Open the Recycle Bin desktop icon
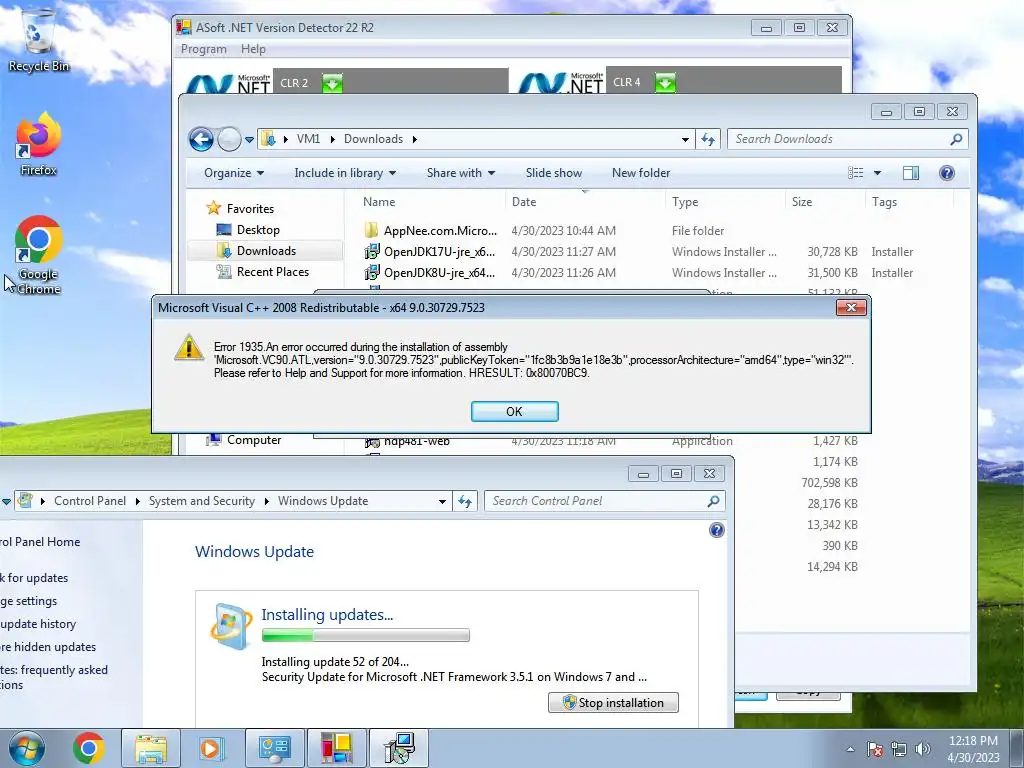This screenshot has width=1024, height=768. (39, 40)
